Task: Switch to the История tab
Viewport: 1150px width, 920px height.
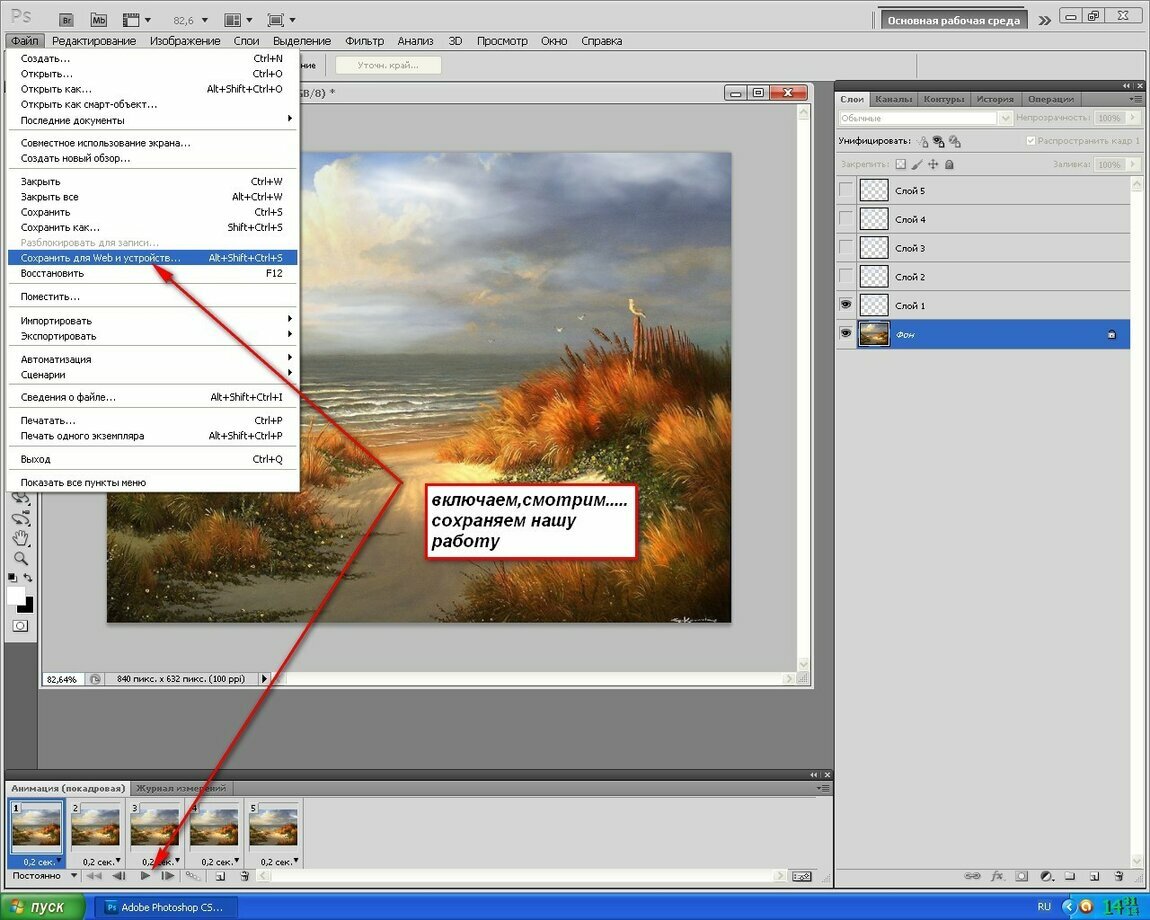Action: click(x=995, y=99)
